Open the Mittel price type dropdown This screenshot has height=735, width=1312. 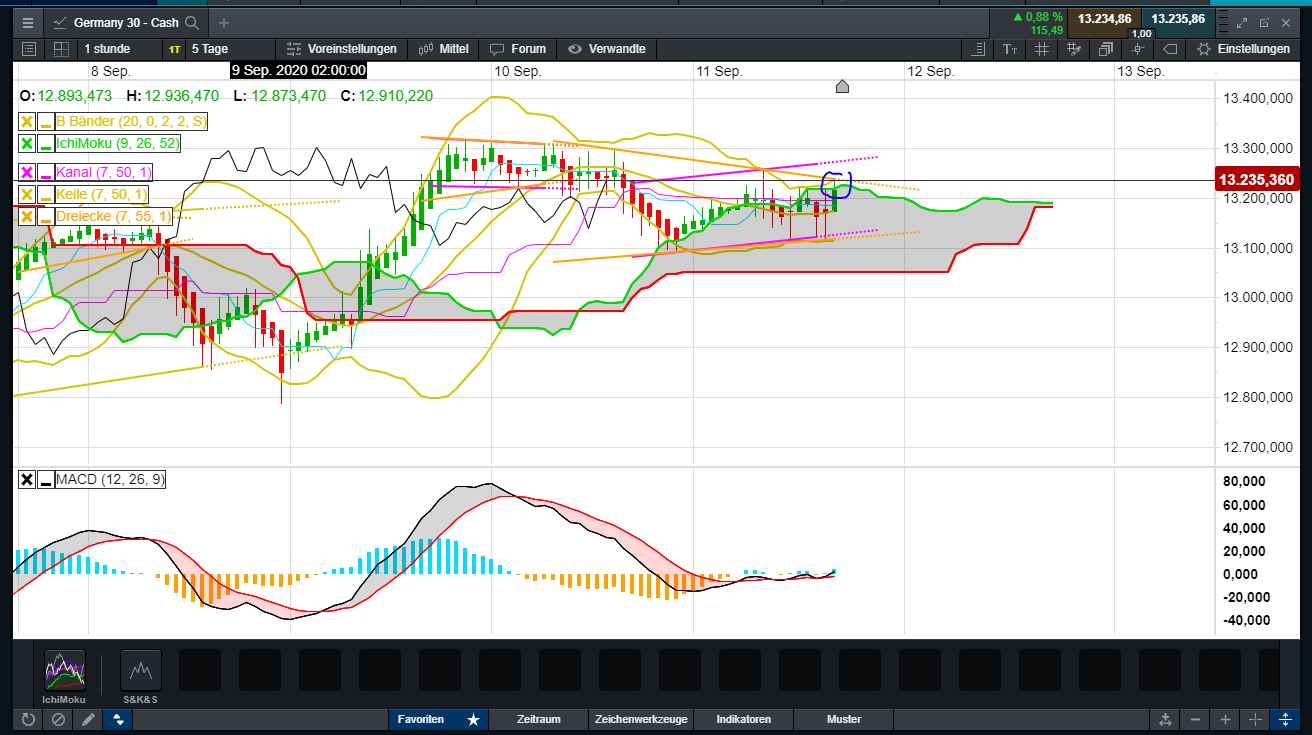pyautogui.click(x=443, y=49)
